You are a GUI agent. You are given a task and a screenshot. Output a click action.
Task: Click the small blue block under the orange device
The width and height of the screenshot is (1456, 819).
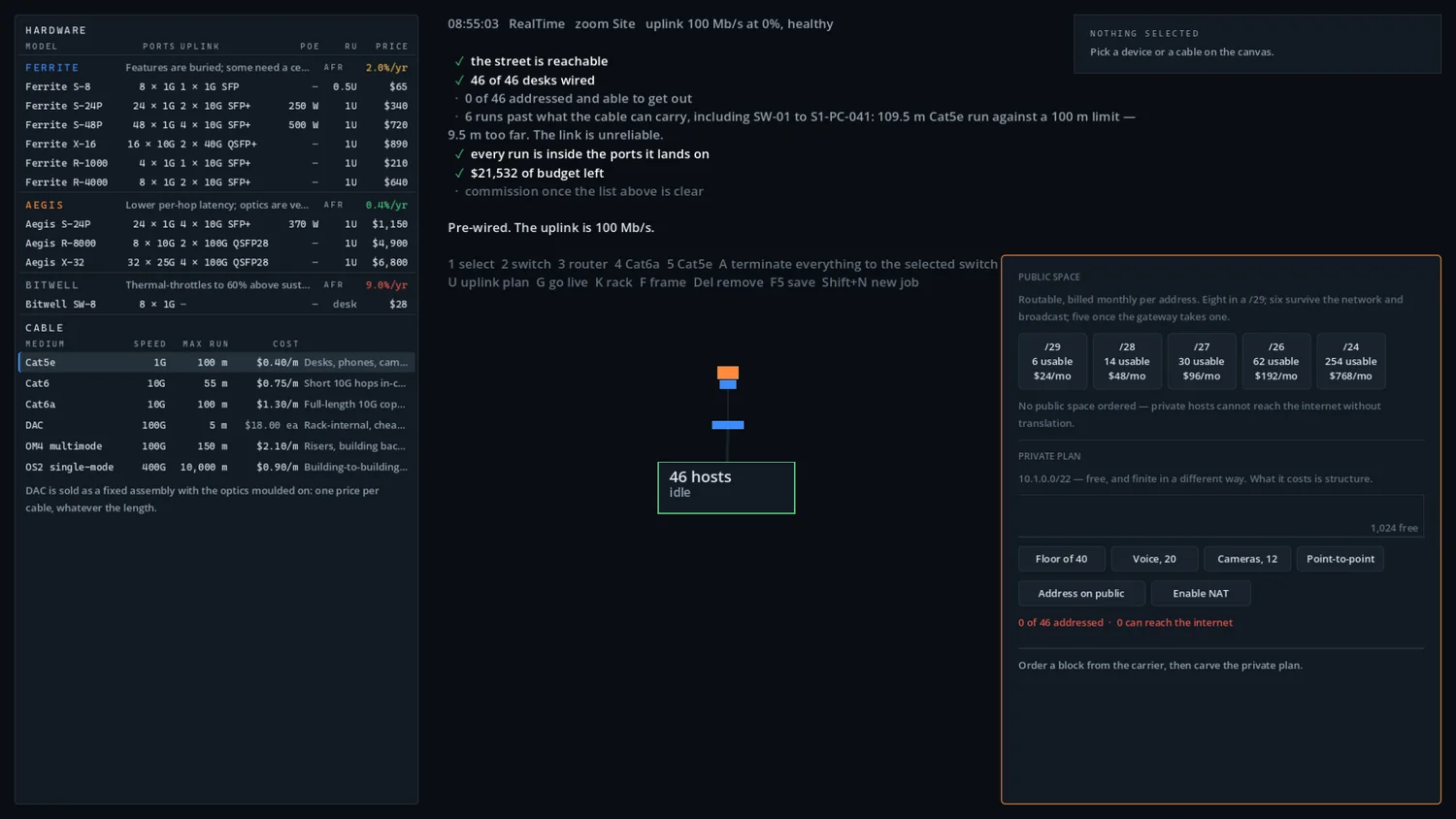pyautogui.click(x=727, y=385)
